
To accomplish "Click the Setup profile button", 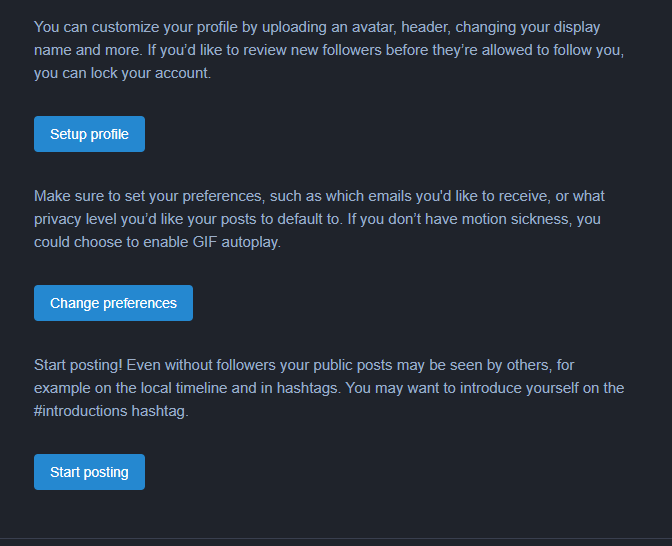I will 89,134.
